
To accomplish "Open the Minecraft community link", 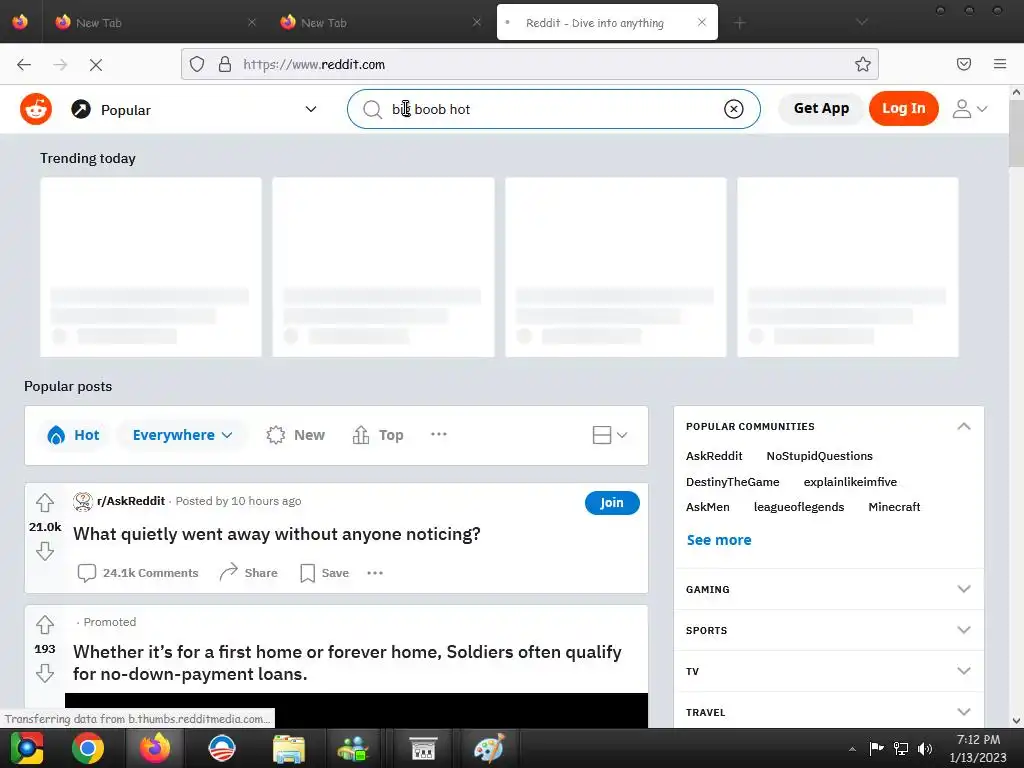I will click(x=894, y=507).
